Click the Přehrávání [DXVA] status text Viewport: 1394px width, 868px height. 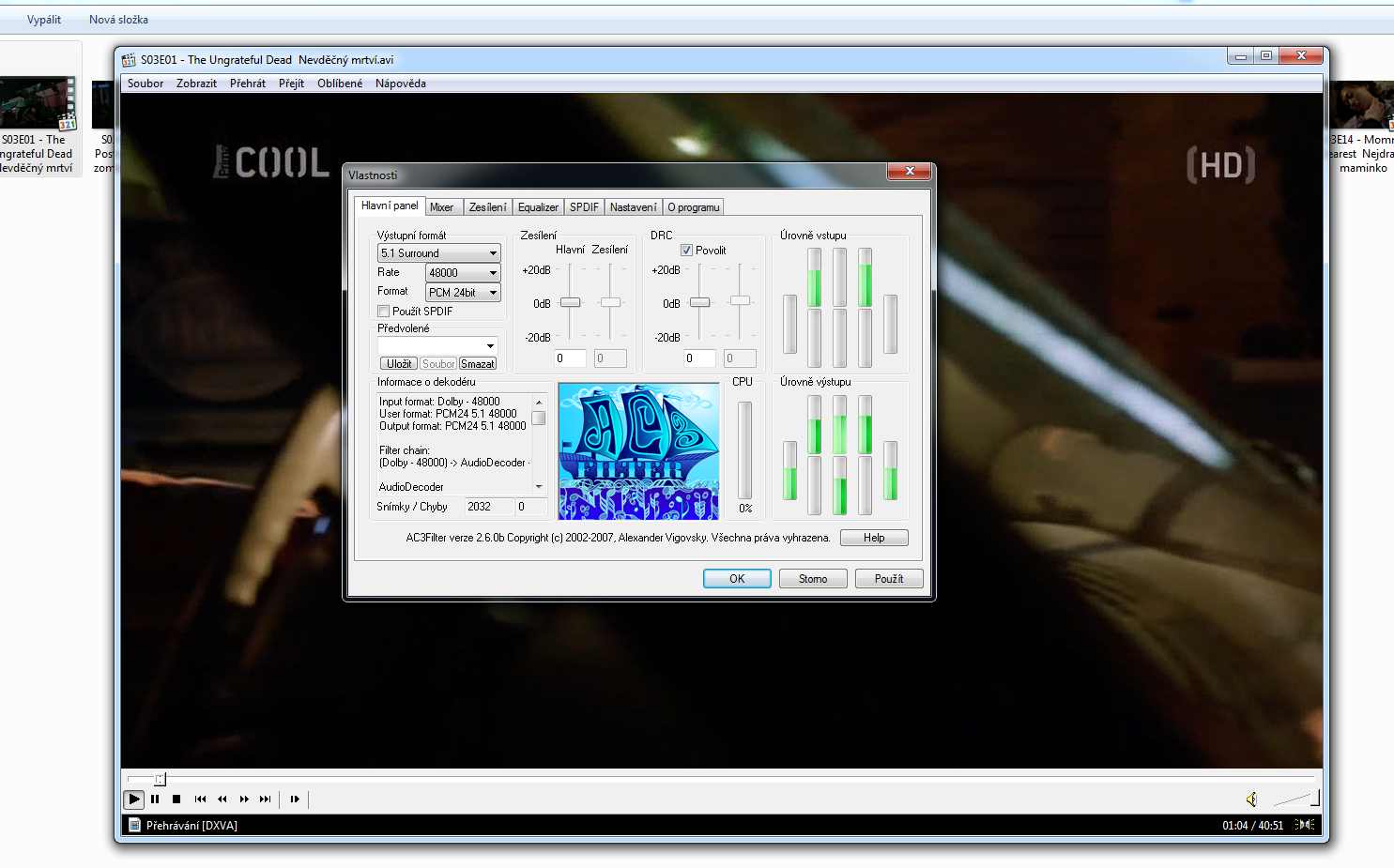[x=191, y=826]
